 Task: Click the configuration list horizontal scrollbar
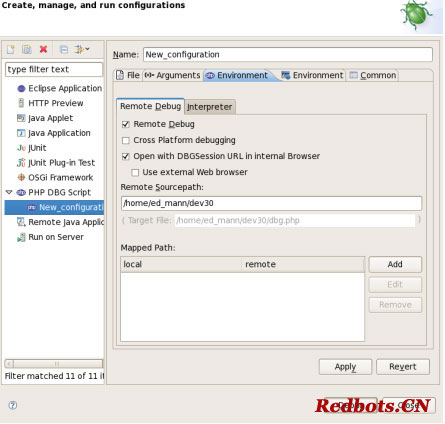(x=54, y=363)
